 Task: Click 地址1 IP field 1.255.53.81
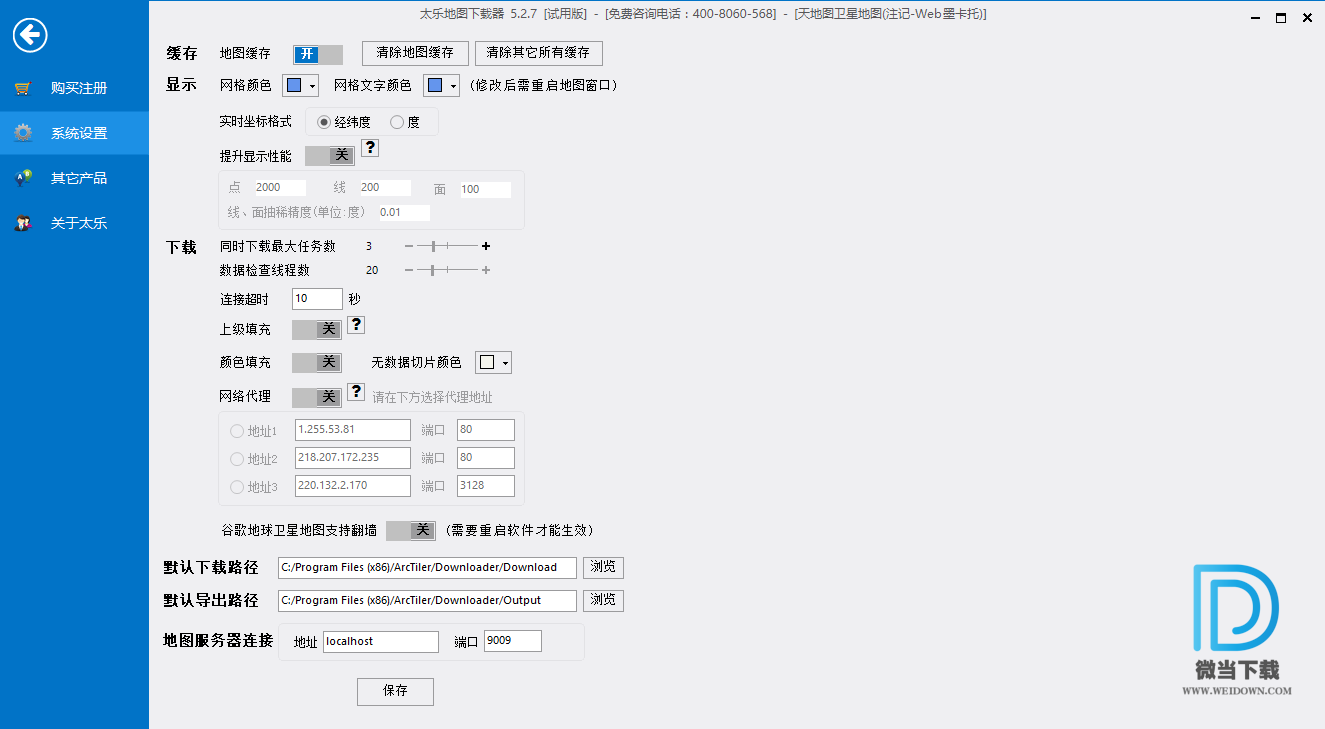click(x=353, y=430)
